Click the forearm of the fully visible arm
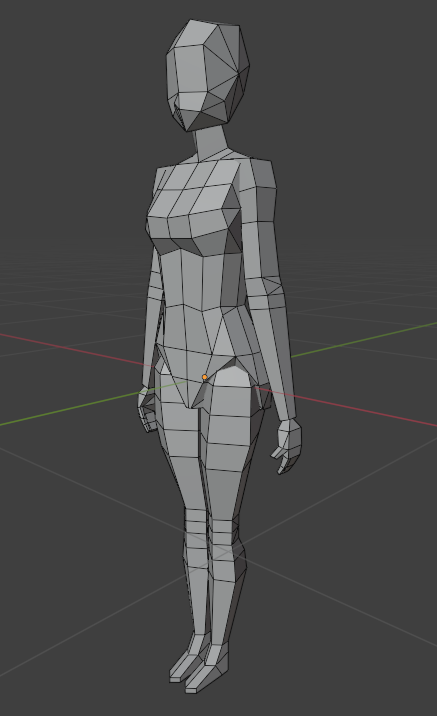The image size is (437, 716). [279, 361]
